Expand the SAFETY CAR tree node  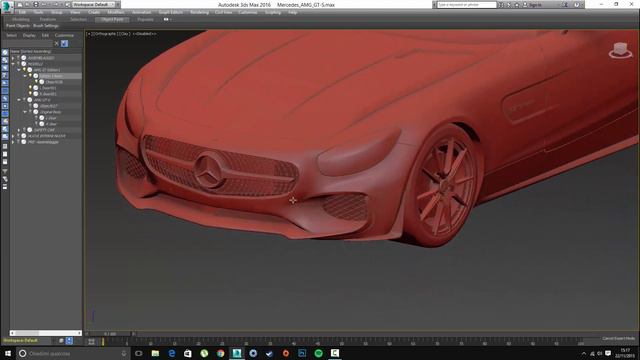[19, 130]
